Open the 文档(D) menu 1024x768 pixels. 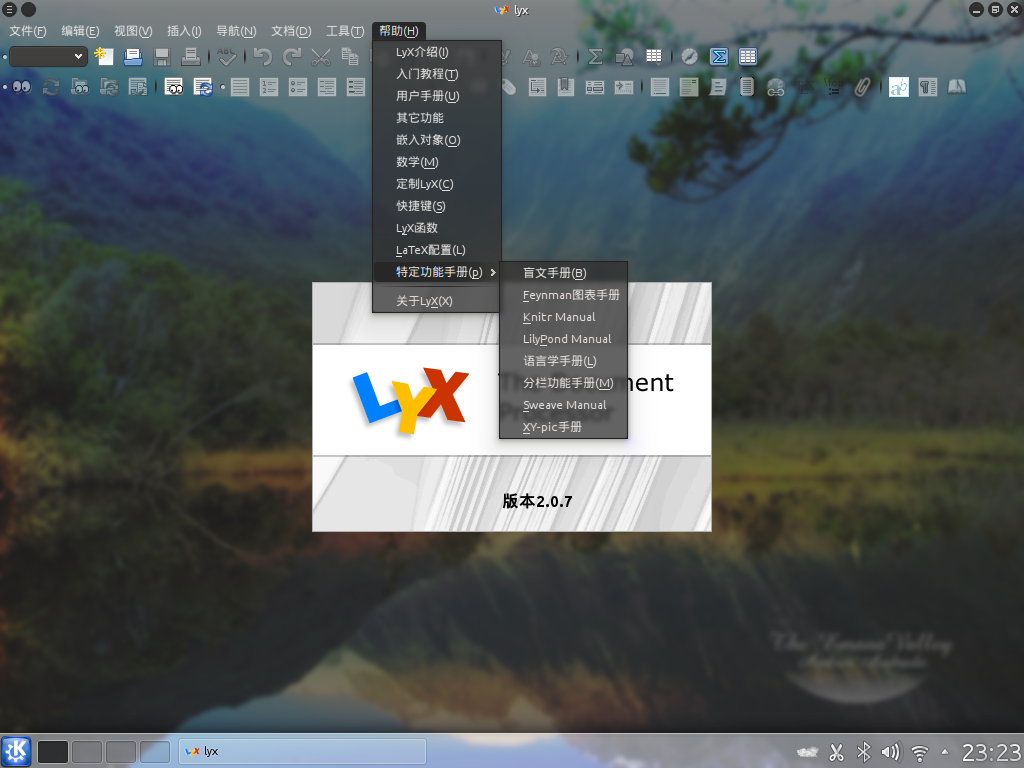coord(291,31)
